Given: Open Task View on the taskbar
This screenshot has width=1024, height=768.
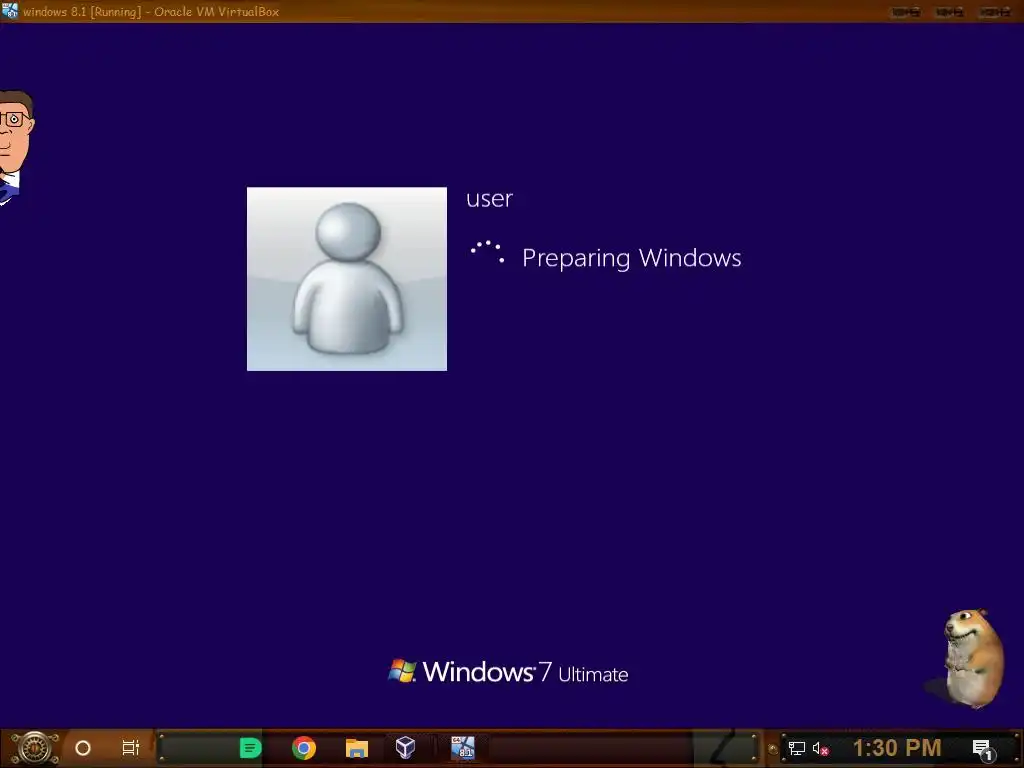Looking at the screenshot, I should [131, 748].
